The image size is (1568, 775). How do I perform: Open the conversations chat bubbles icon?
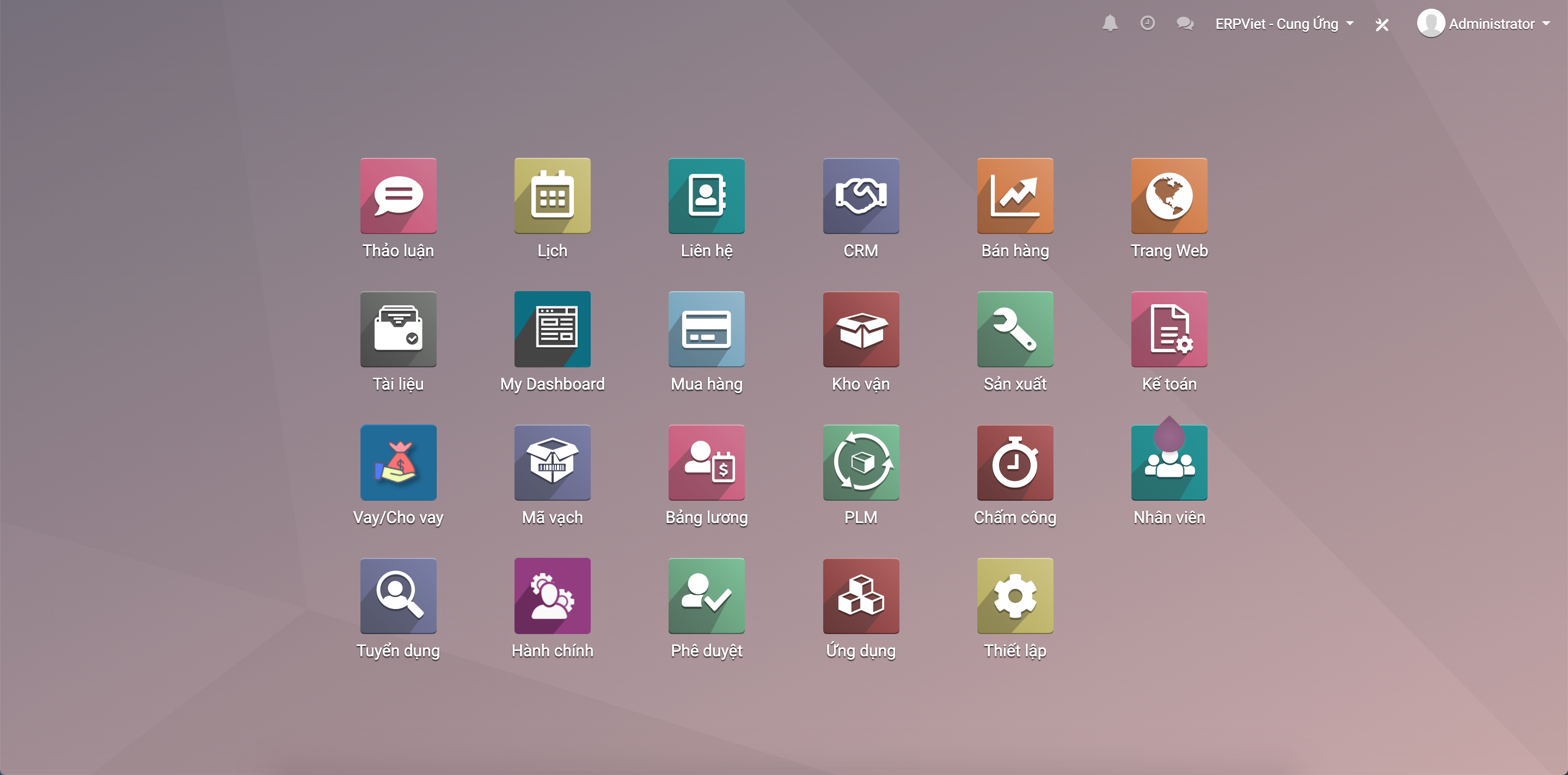(1185, 23)
